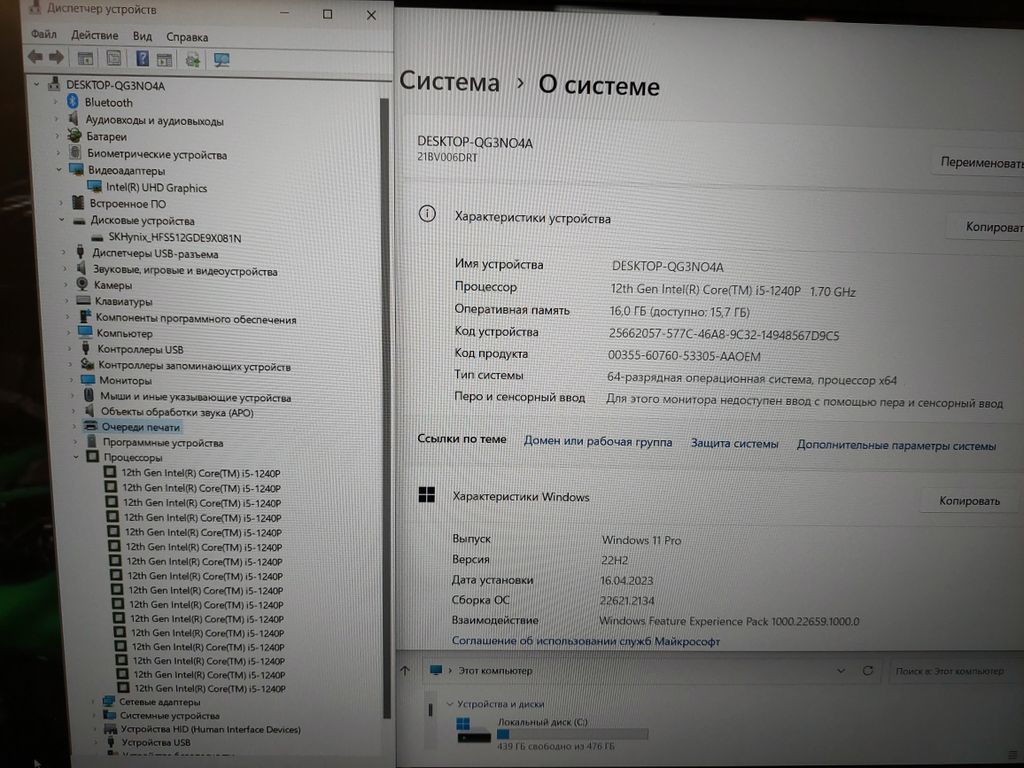Open the Действие menu

(95, 35)
